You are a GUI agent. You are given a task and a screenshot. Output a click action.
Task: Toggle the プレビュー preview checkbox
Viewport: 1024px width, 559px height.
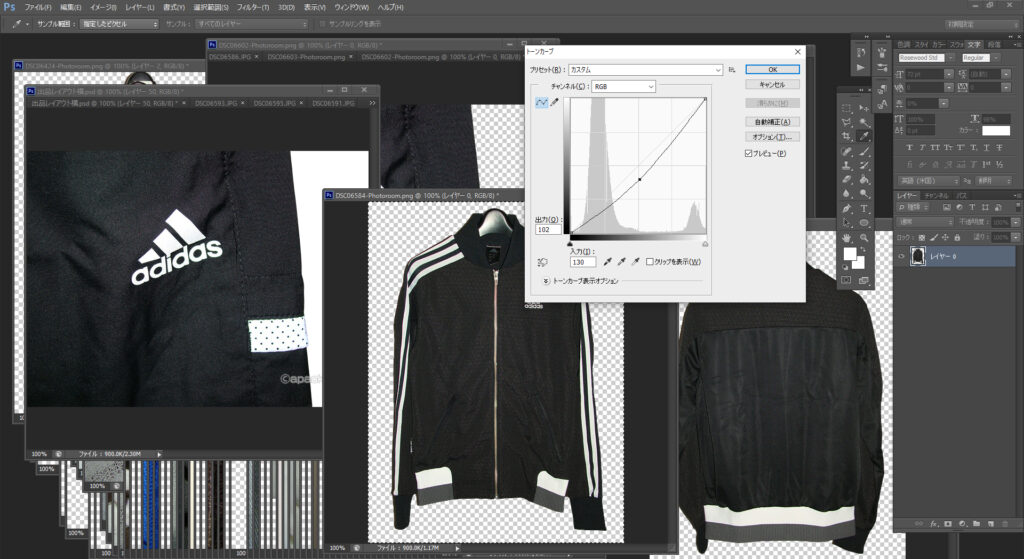[748, 153]
